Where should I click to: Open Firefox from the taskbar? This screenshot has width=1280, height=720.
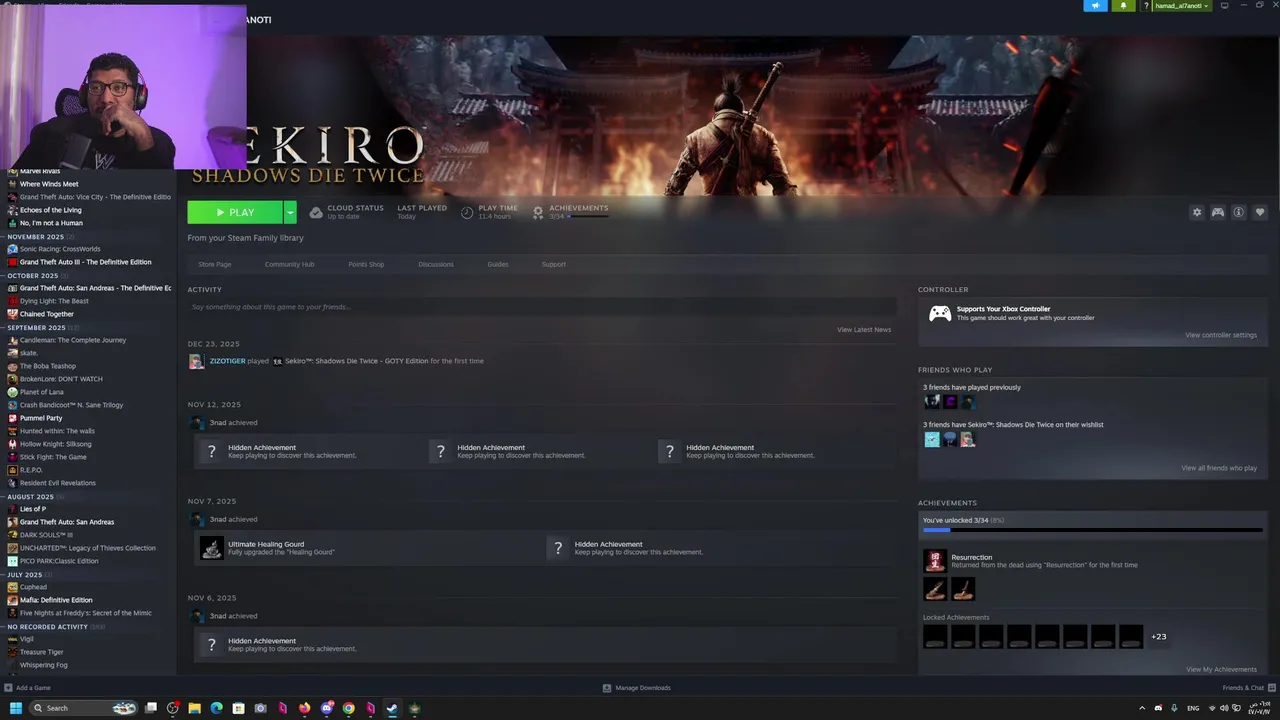click(305, 708)
